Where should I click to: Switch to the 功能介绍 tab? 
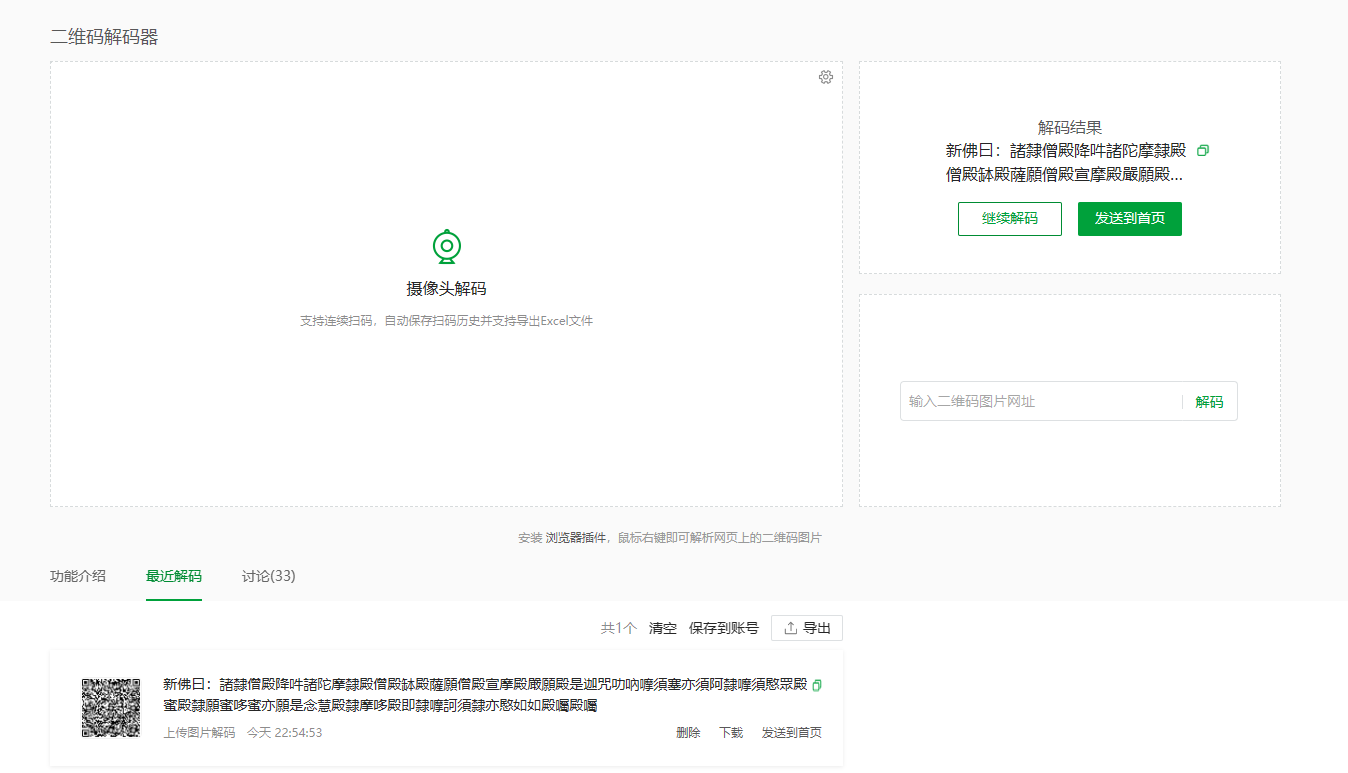point(78,576)
